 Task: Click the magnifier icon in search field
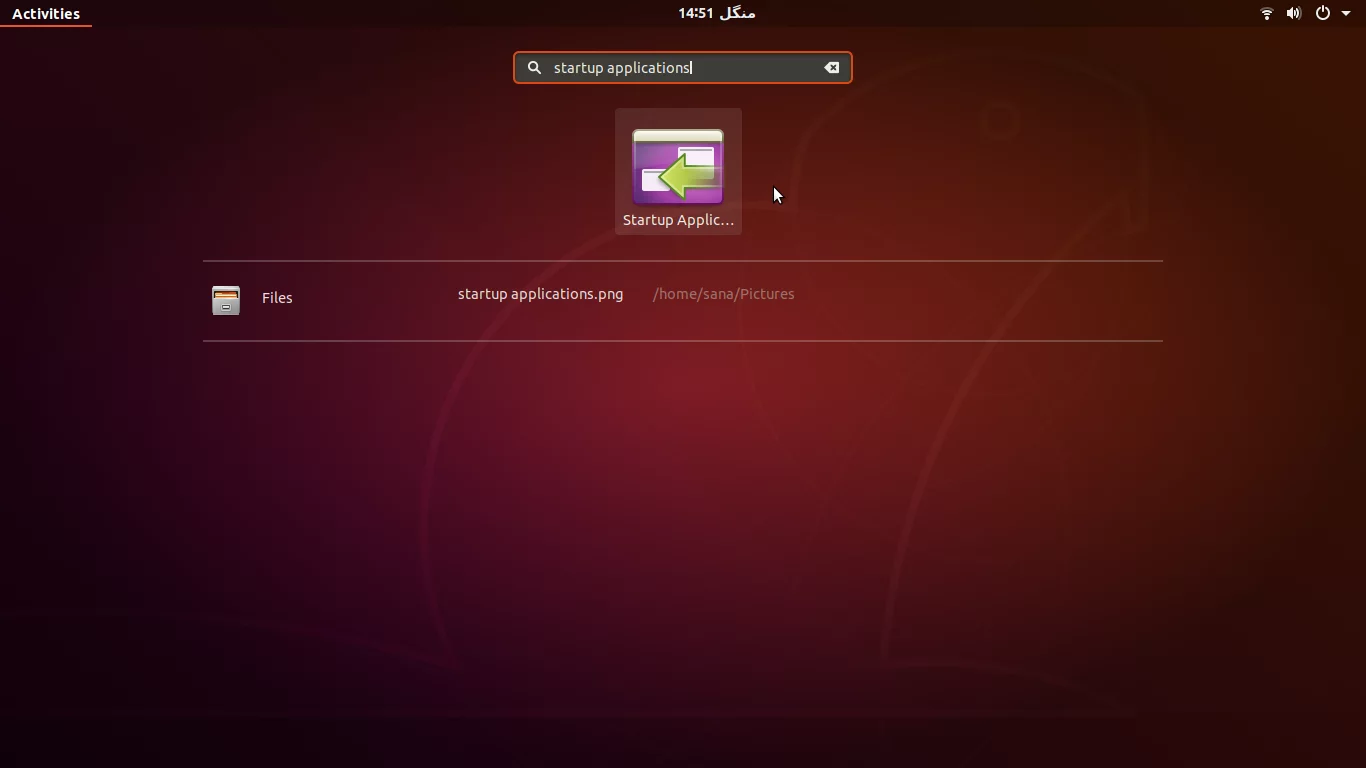534,68
